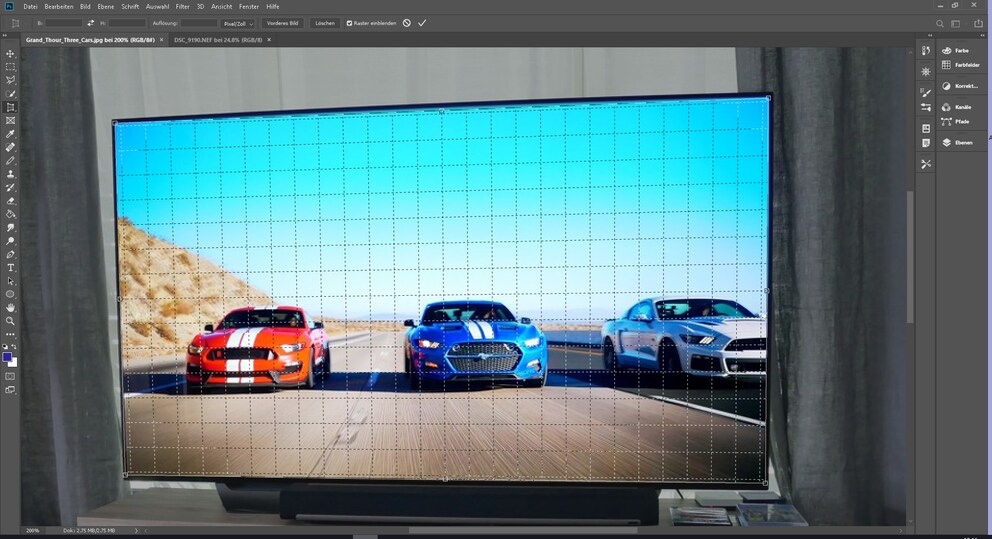Click the Löschen button

click(325, 23)
